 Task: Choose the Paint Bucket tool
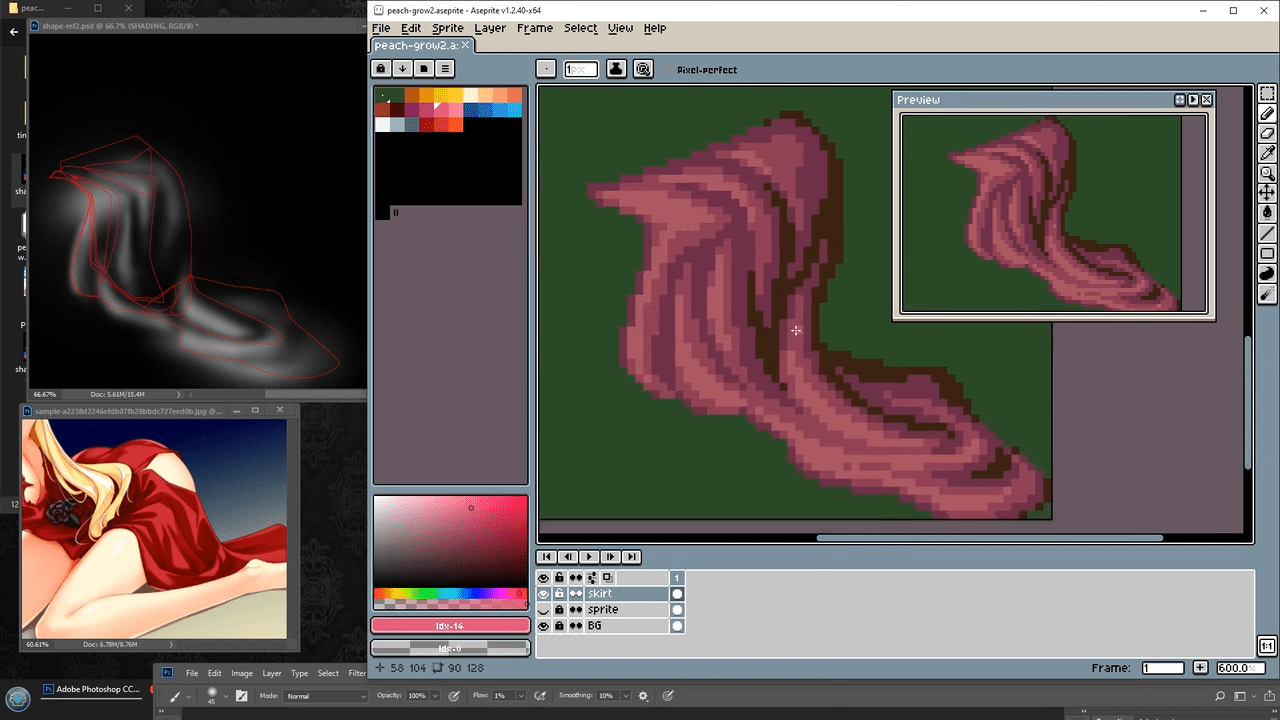coord(1267,212)
